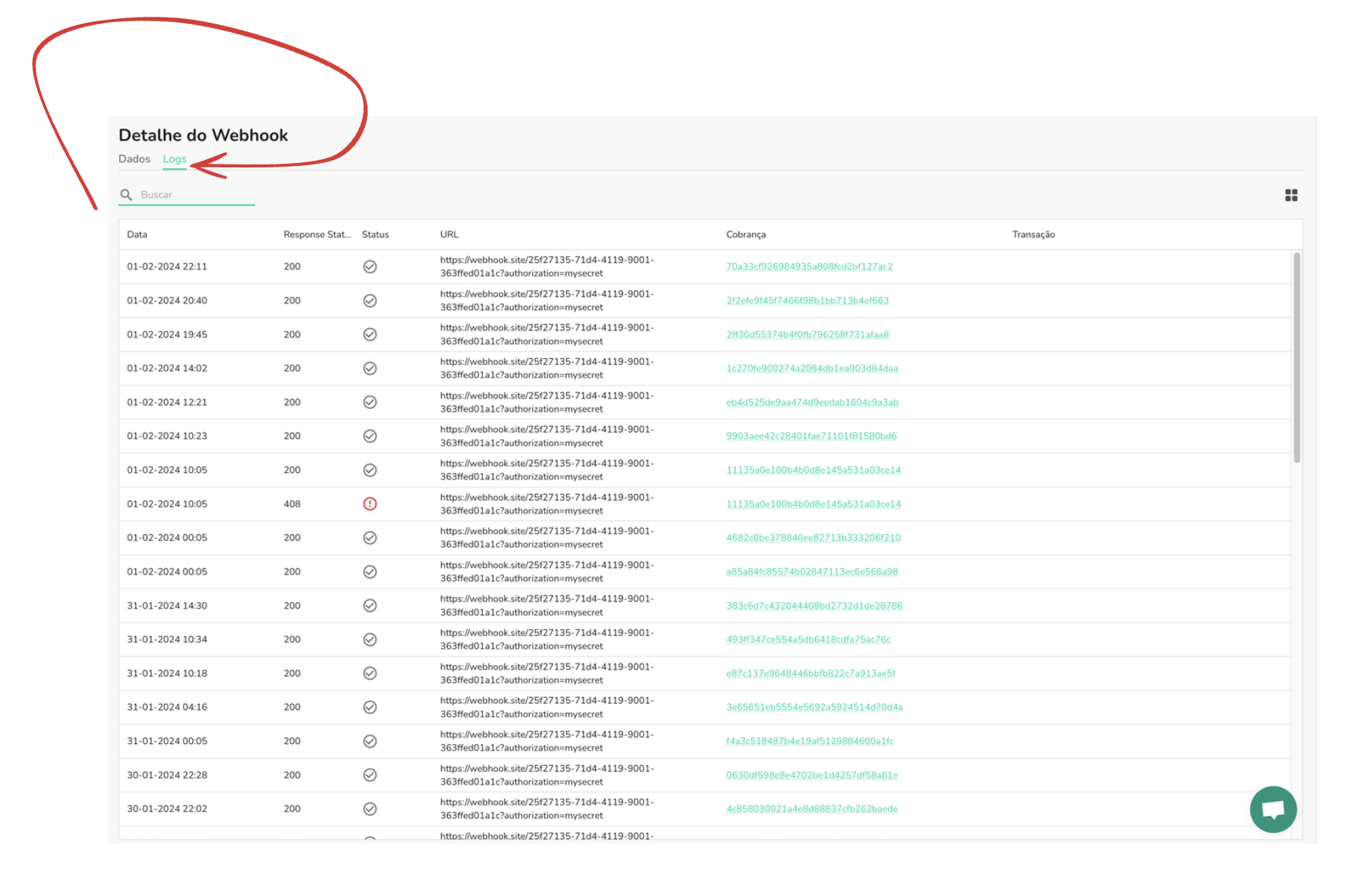This screenshot has height=896, width=1357.
Task: Click success check icon for 30-01-2024 22:28 row
Action: (370, 775)
